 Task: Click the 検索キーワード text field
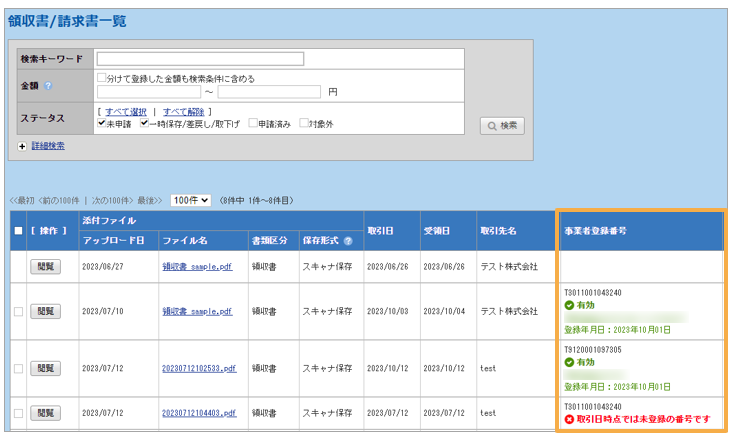pyautogui.click(x=200, y=59)
